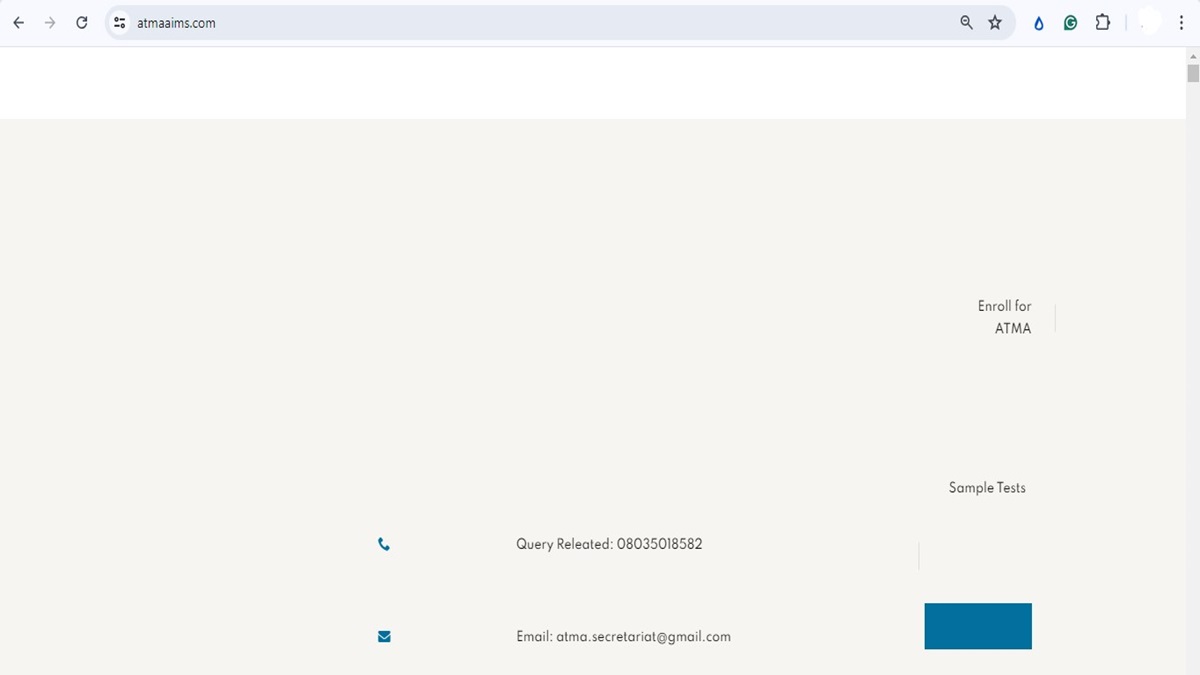Go back using the browser back arrow
The width and height of the screenshot is (1200, 675).
(17, 22)
